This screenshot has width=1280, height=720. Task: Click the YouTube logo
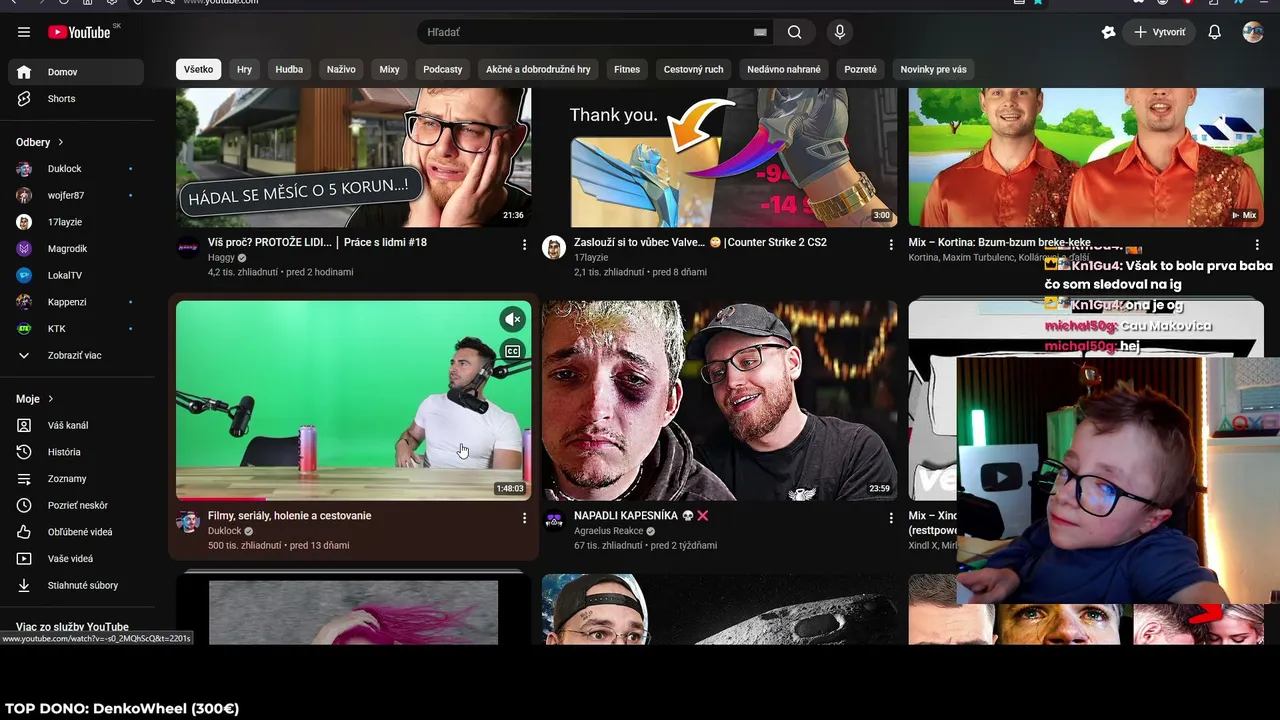79,32
